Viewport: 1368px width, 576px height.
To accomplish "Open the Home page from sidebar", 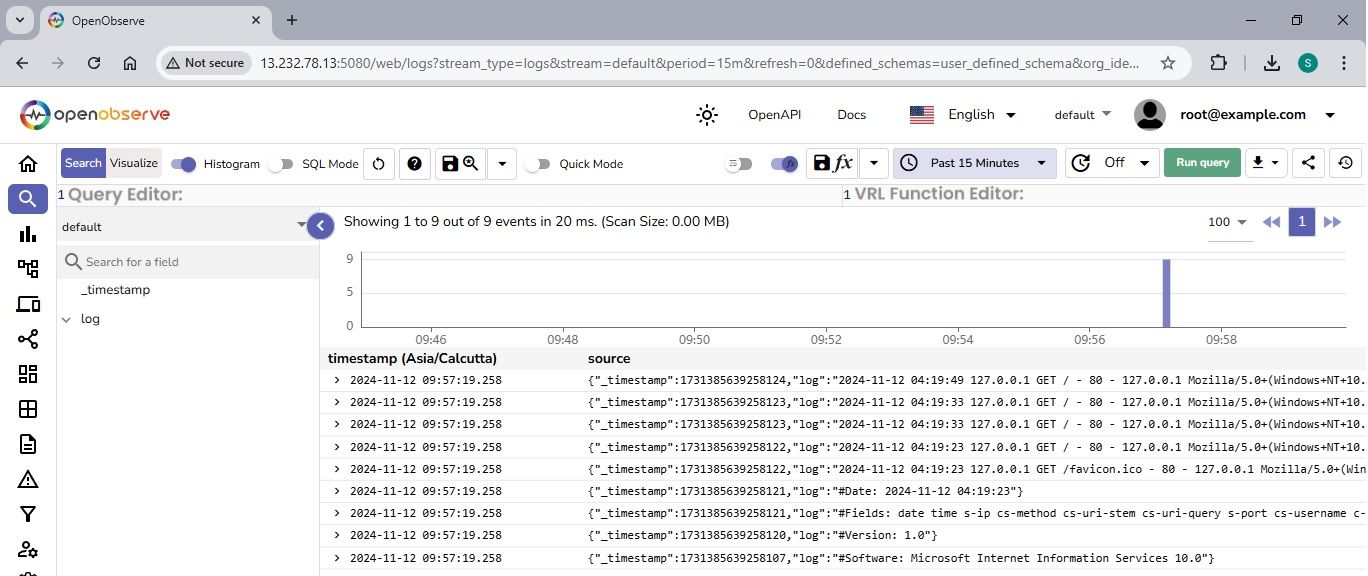I will (x=28, y=164).
